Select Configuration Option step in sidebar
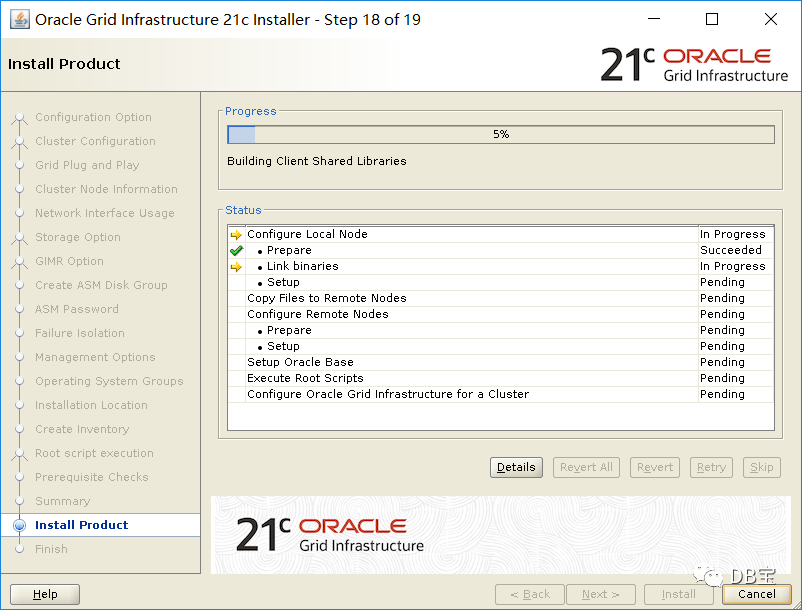This screenshot has height=610, width=802. (x=93, y=117)
